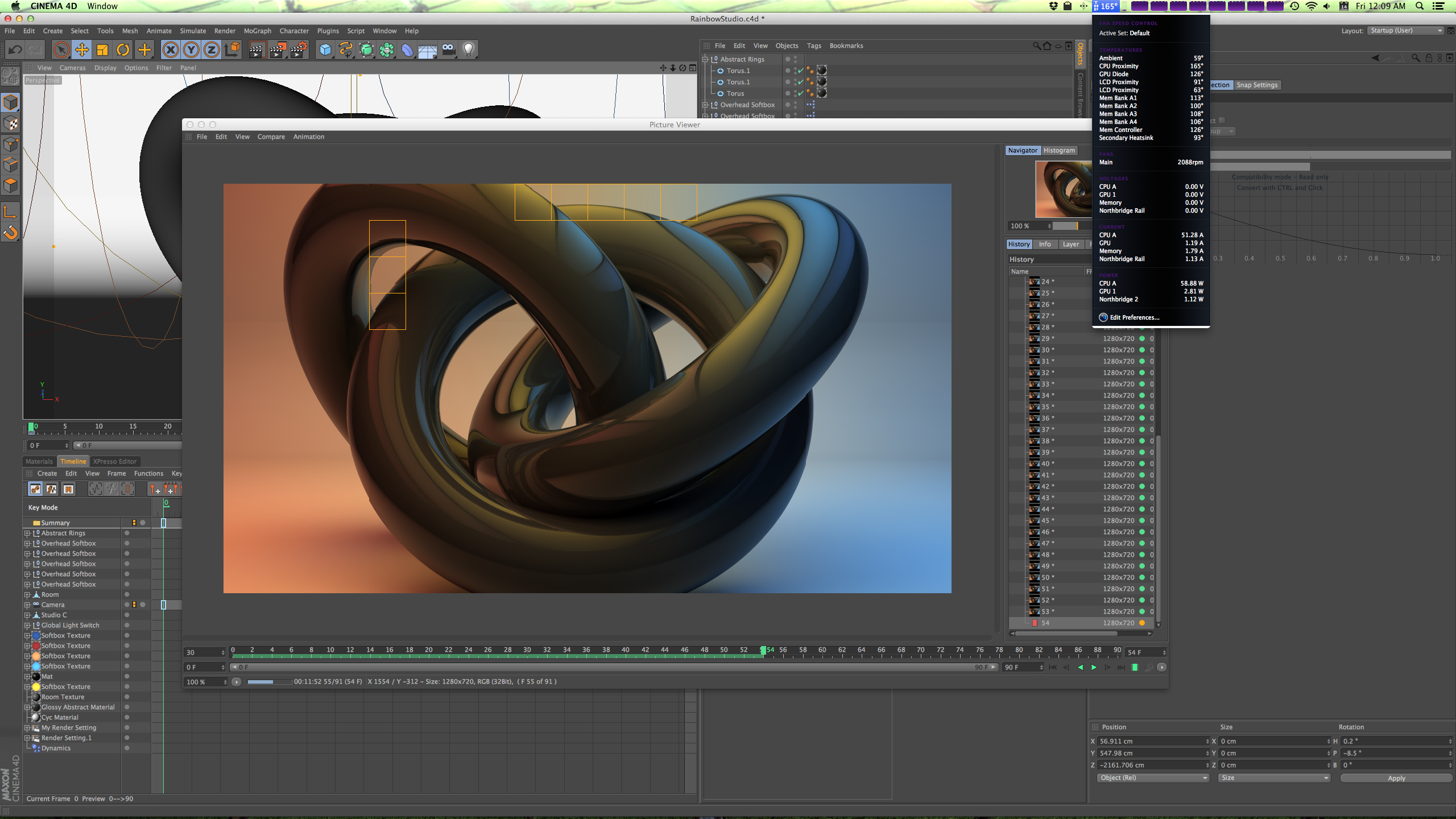Click Edit Preferences in fan control
Viewport: 1456px width, 819px height.
coord(1134,317)
